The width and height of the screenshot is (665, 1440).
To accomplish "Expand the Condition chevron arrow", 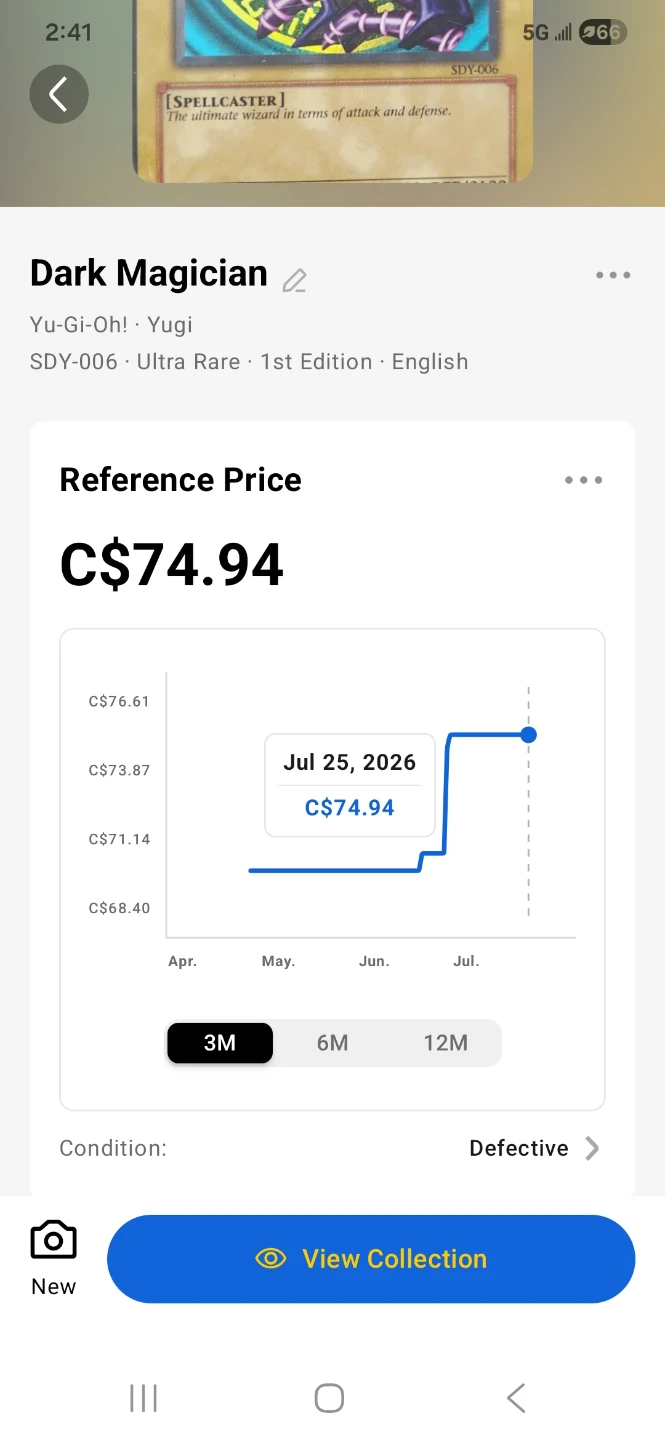I will pos(592,1148).
